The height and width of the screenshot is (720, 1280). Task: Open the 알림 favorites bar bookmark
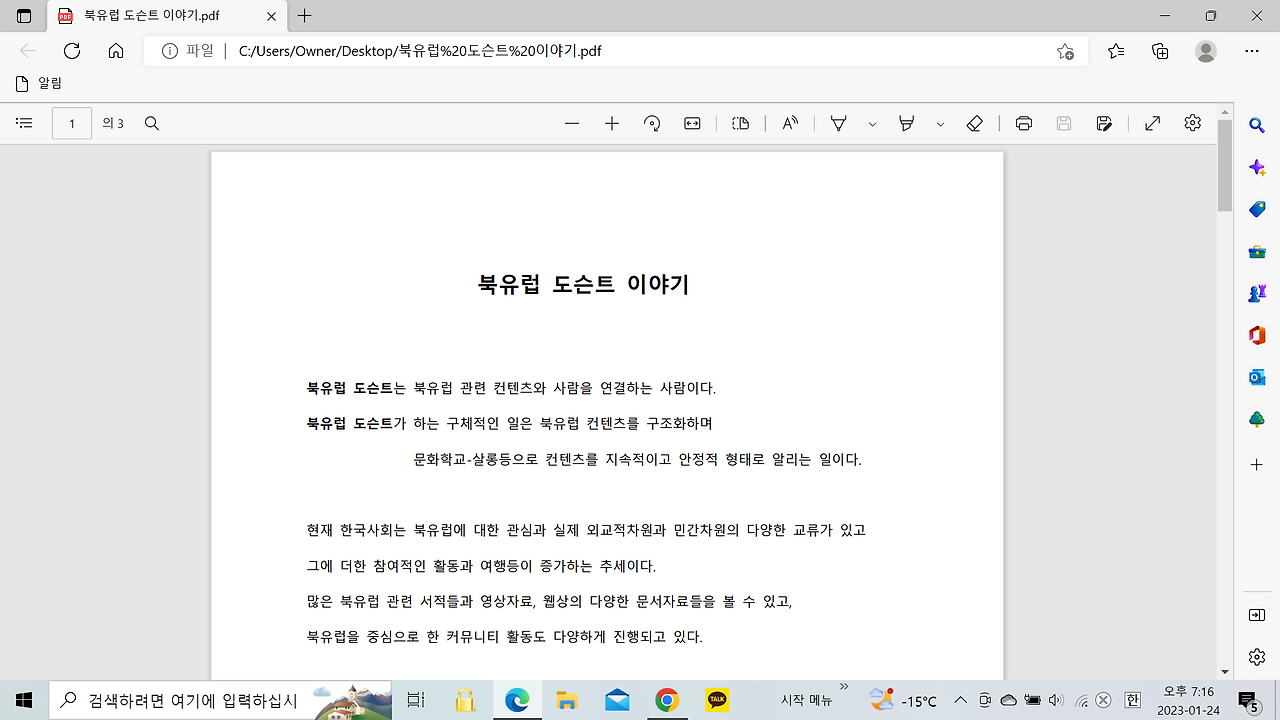click(x=38, y=83)
